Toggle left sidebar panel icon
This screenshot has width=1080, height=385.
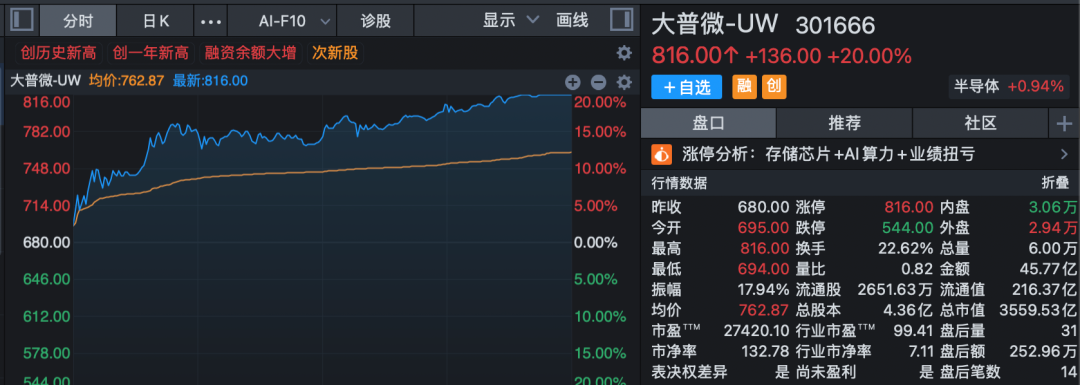click(23, 20)
